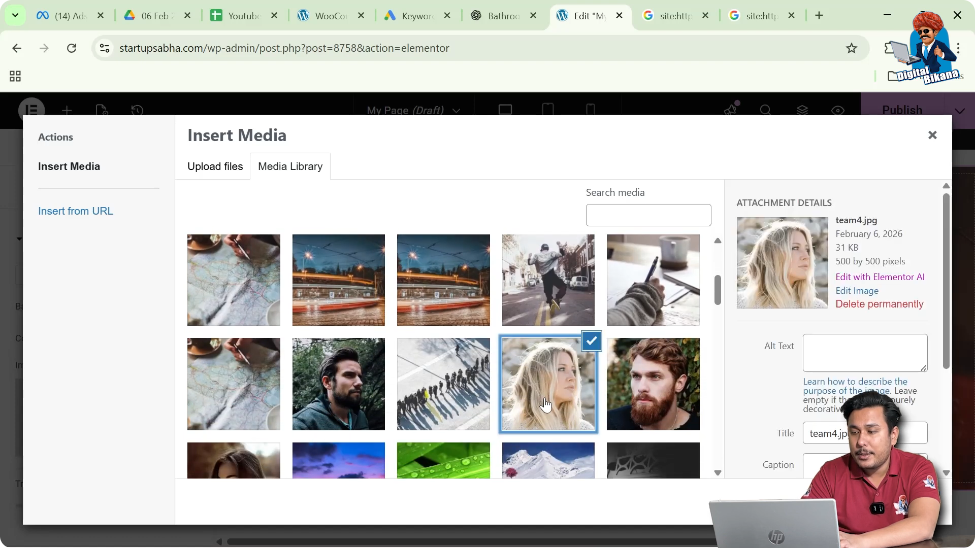Open Elementor structure layers icon
This screenshot has height=548, width=975.
tap(802, 110)
